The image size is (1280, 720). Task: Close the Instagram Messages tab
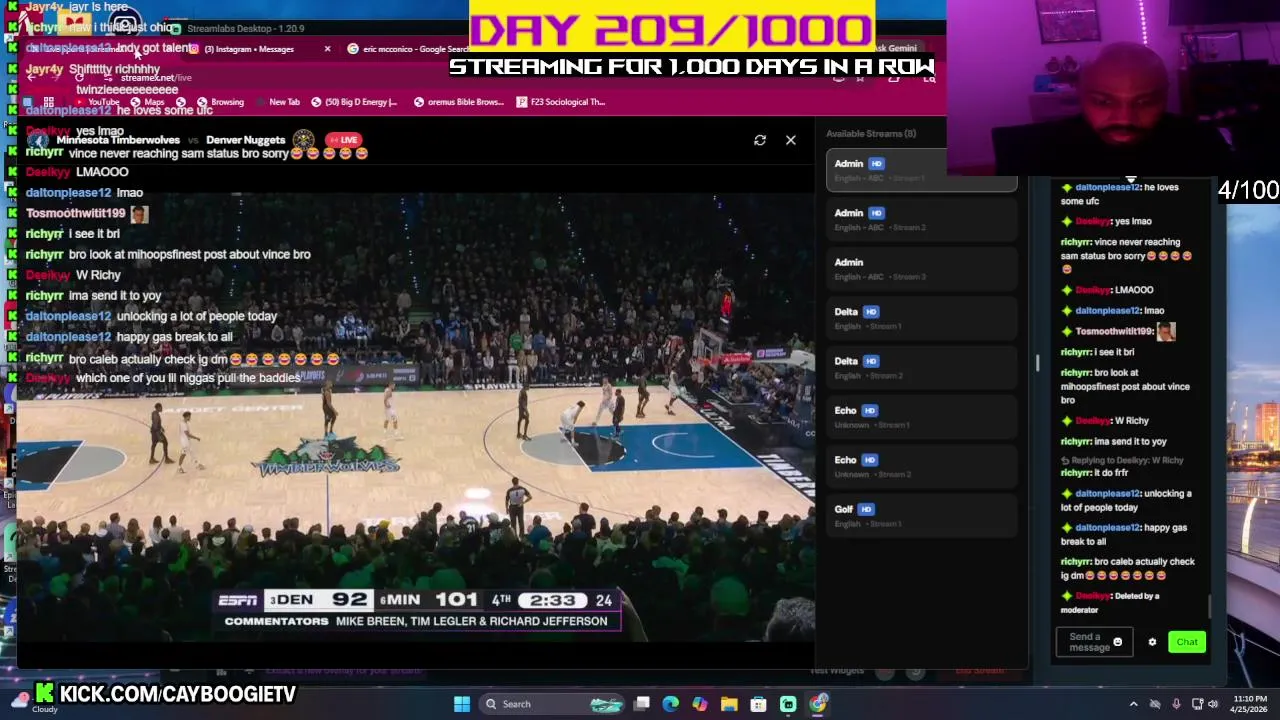coord(327,49)
